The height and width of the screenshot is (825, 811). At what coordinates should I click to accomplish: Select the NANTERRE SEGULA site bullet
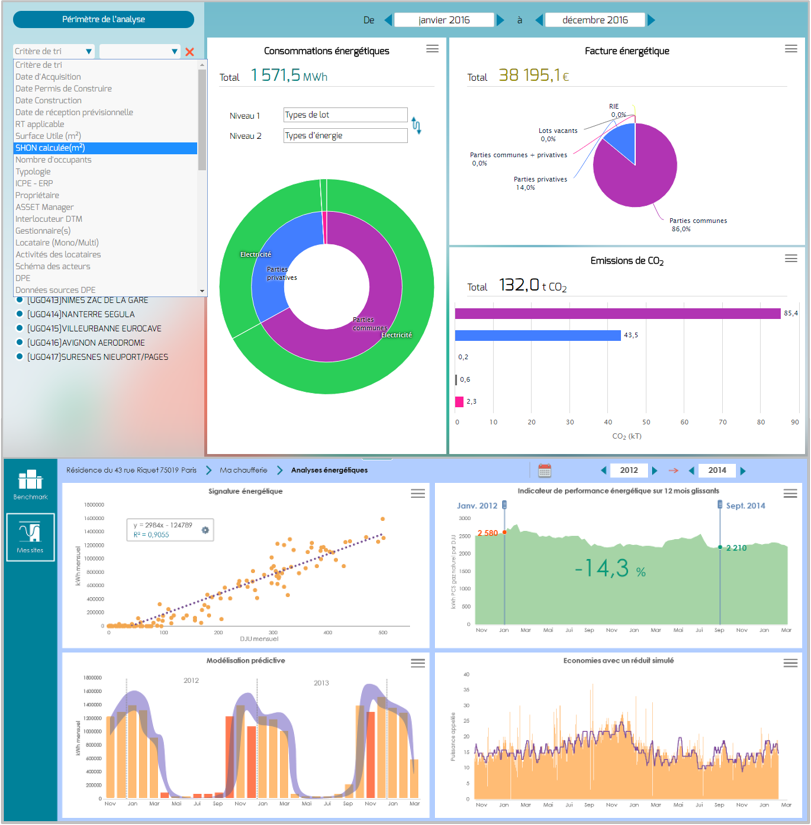tap(20, 314)
